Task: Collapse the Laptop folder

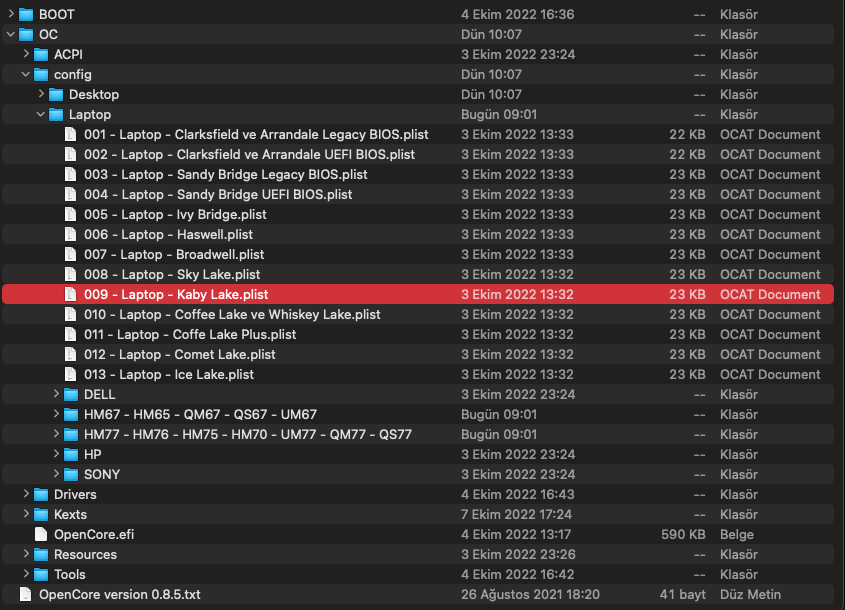Action: coord(40,114)
